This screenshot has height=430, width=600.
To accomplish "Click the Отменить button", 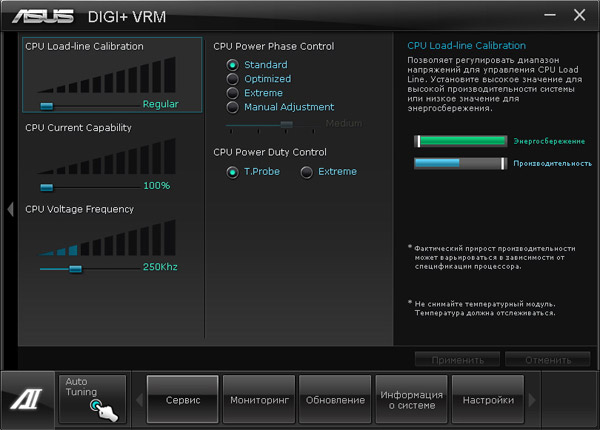I will 548,360.
